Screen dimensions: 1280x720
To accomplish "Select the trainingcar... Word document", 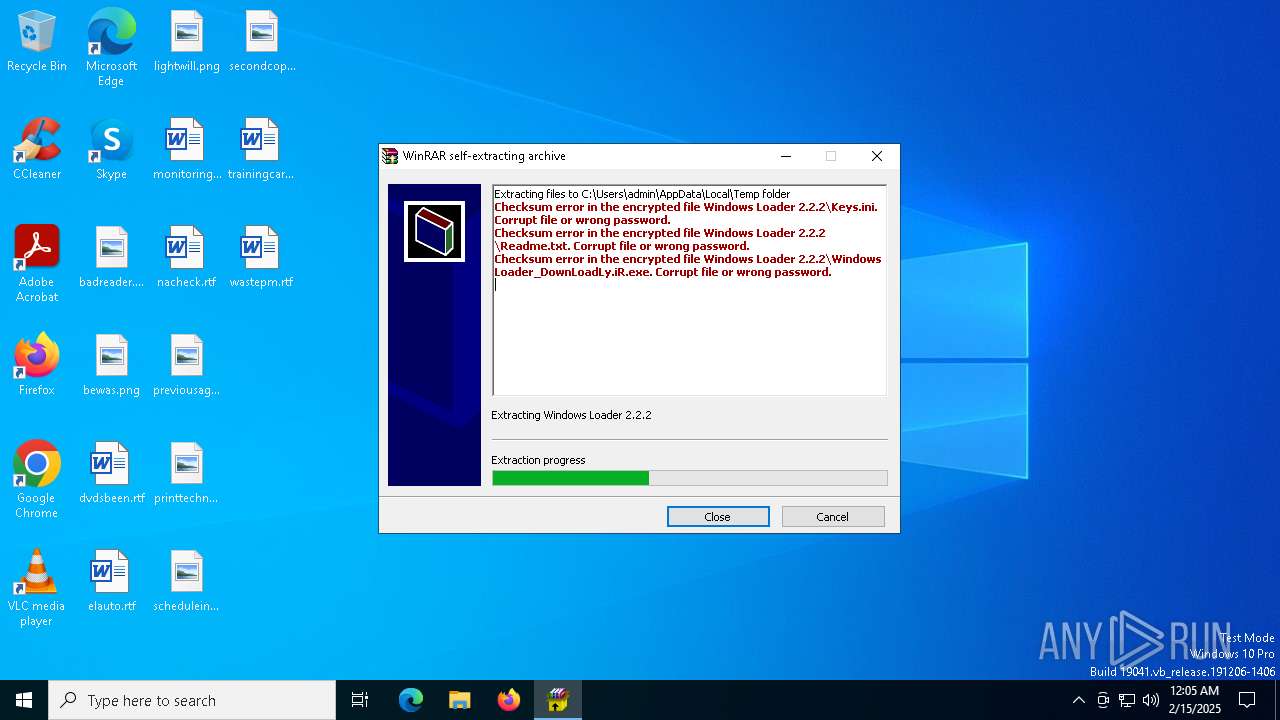I will pyautogui.click(x=261, y=149).
